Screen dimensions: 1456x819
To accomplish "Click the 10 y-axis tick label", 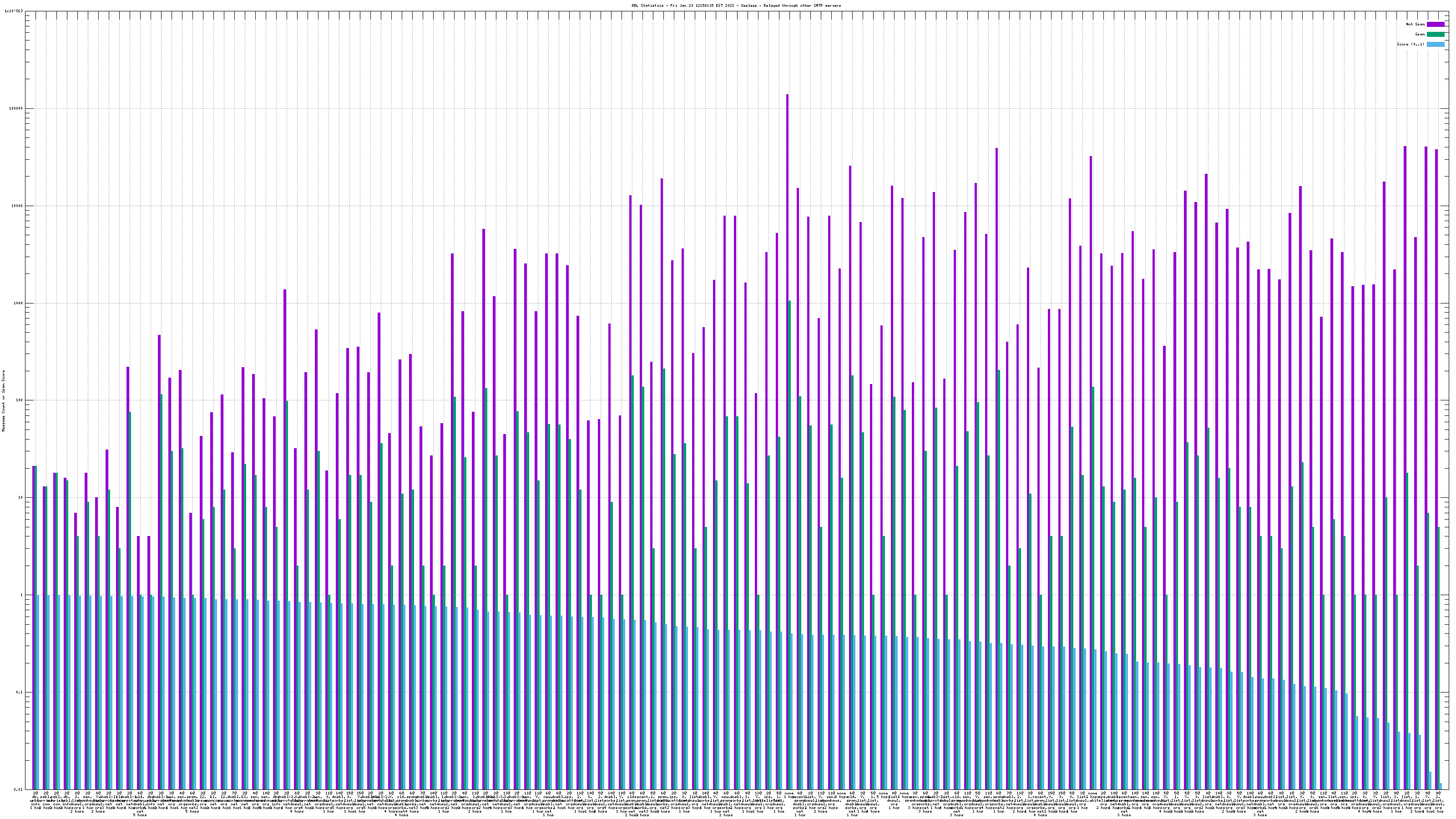I will tap(21, 498).
